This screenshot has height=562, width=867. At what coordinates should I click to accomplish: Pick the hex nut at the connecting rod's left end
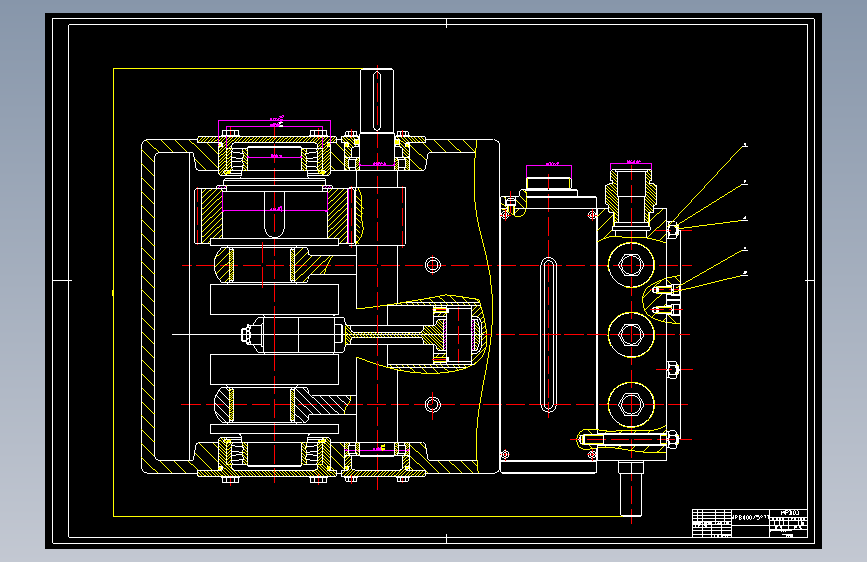(x=247, y=334)
